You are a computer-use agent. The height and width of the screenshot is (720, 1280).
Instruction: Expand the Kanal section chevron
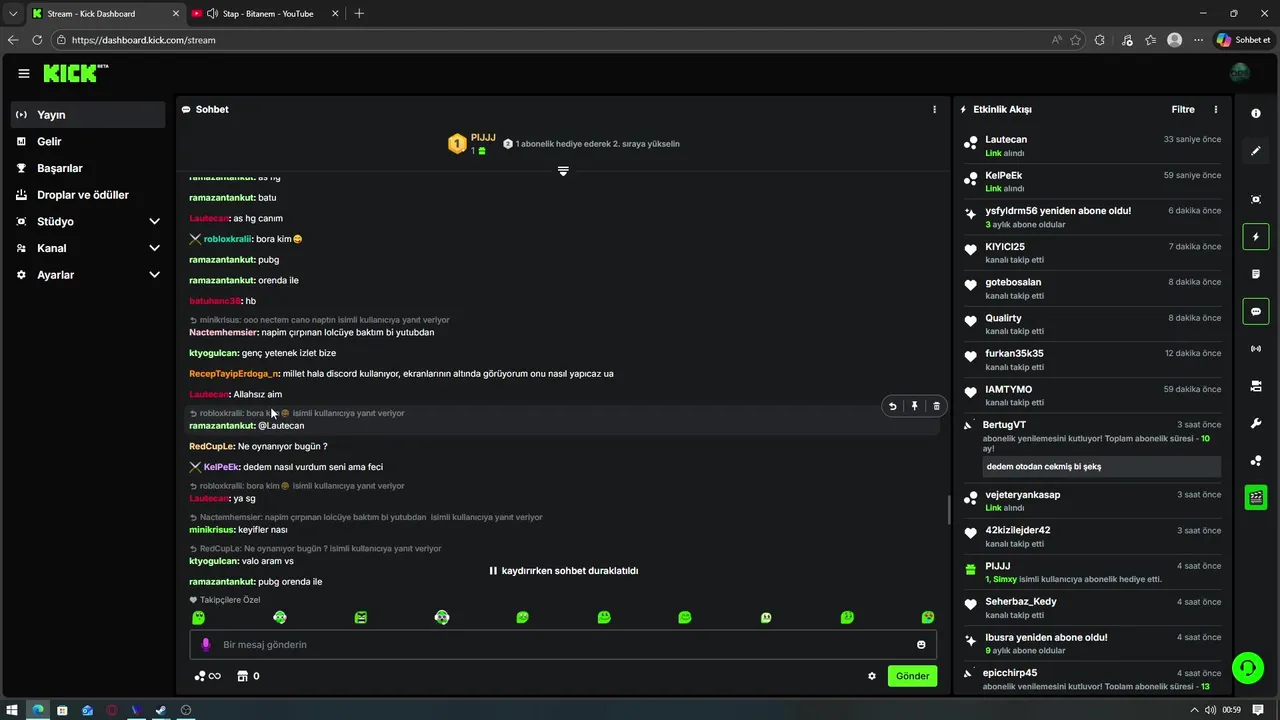154,248
